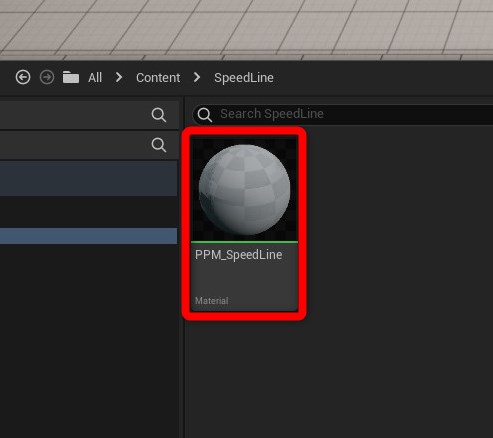Click the upper magnifier in the left panel
493x438 pixels.
coord(159,115)
